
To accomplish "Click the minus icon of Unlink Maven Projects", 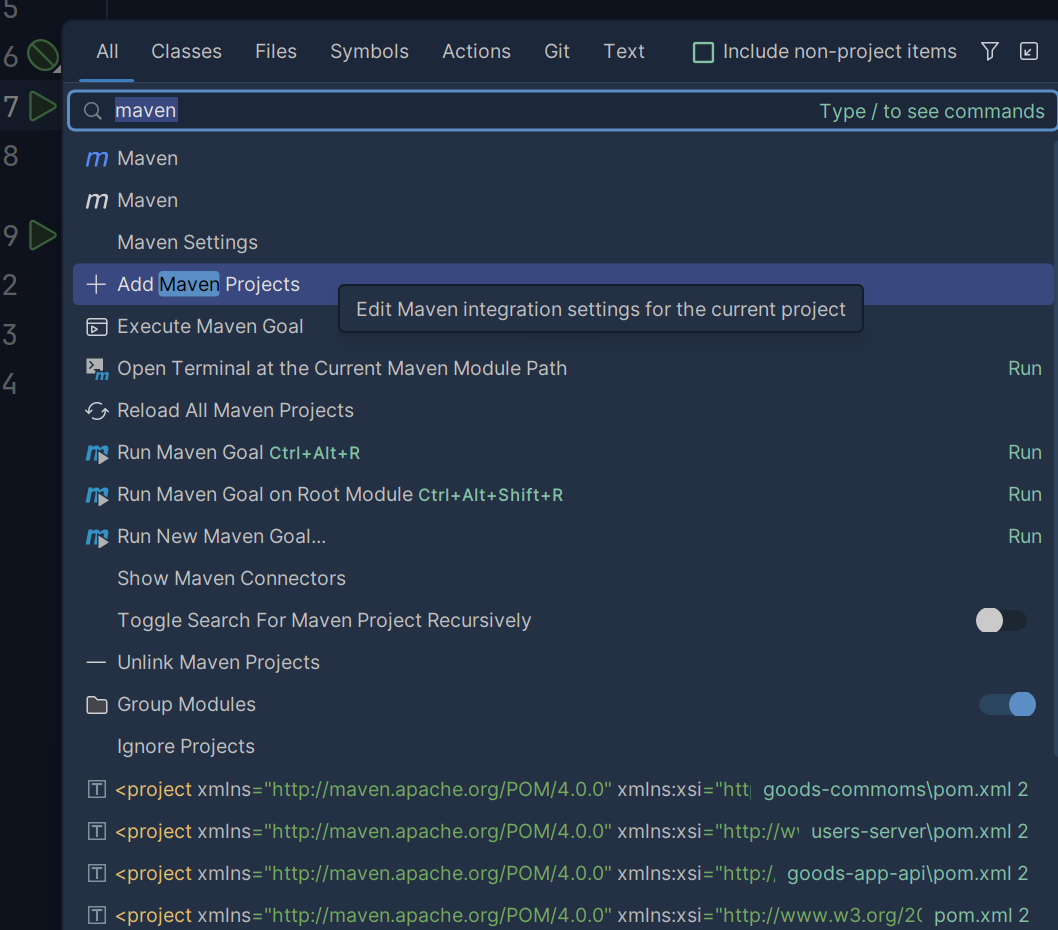I will pos(96,663).
